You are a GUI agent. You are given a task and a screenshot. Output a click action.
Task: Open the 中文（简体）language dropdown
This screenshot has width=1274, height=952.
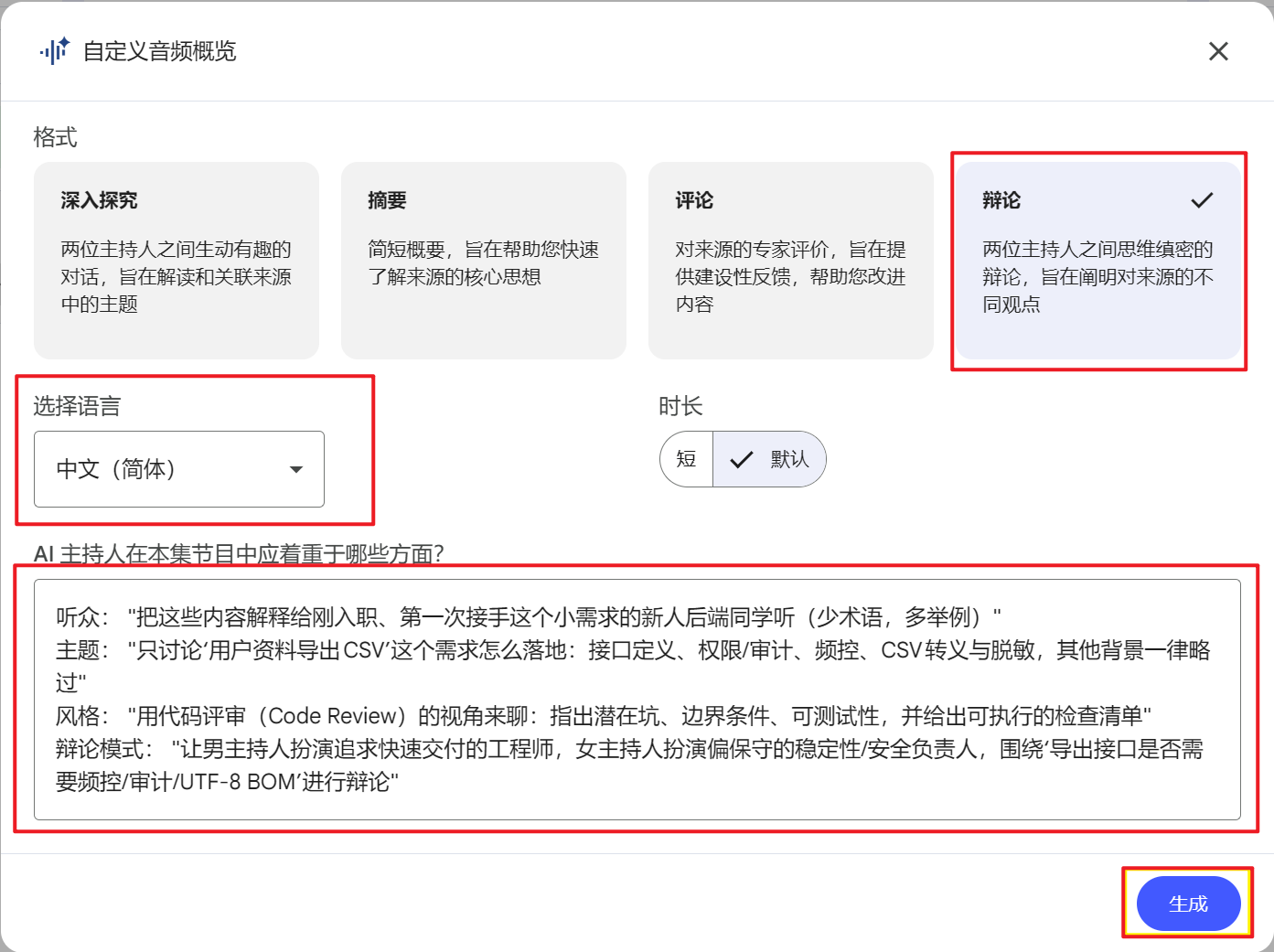[179, 469]
